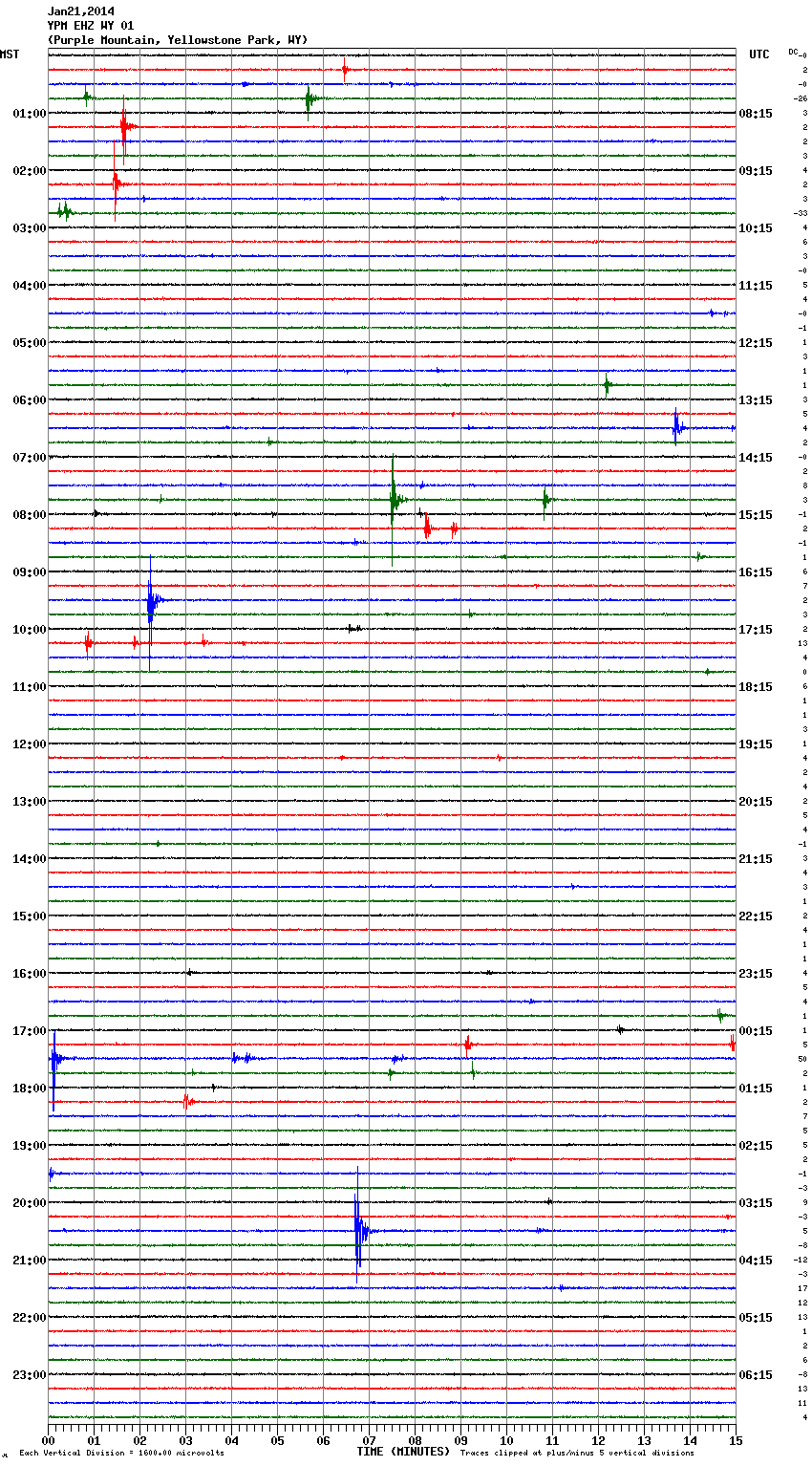812x1466 pixels.
Task: Click the UTC column header label
Action: [759, 54]
